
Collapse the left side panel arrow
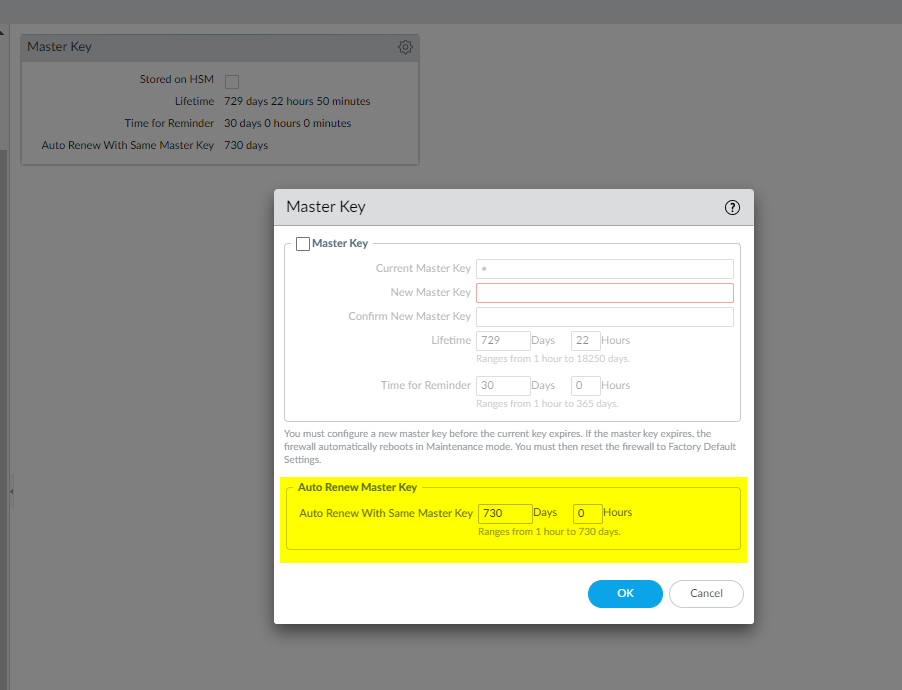pos(12,491)
